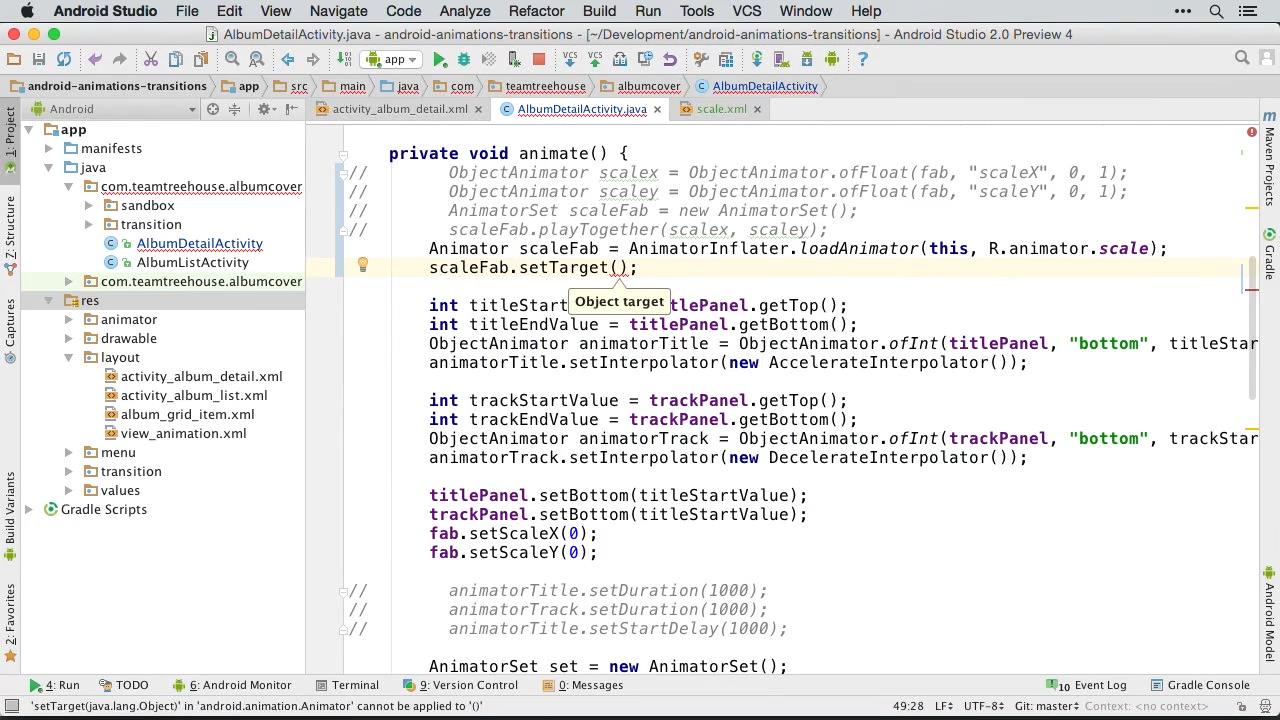Navigate Forward with the right arrow icon
The image size is (1280, 720).
point(313,59)
